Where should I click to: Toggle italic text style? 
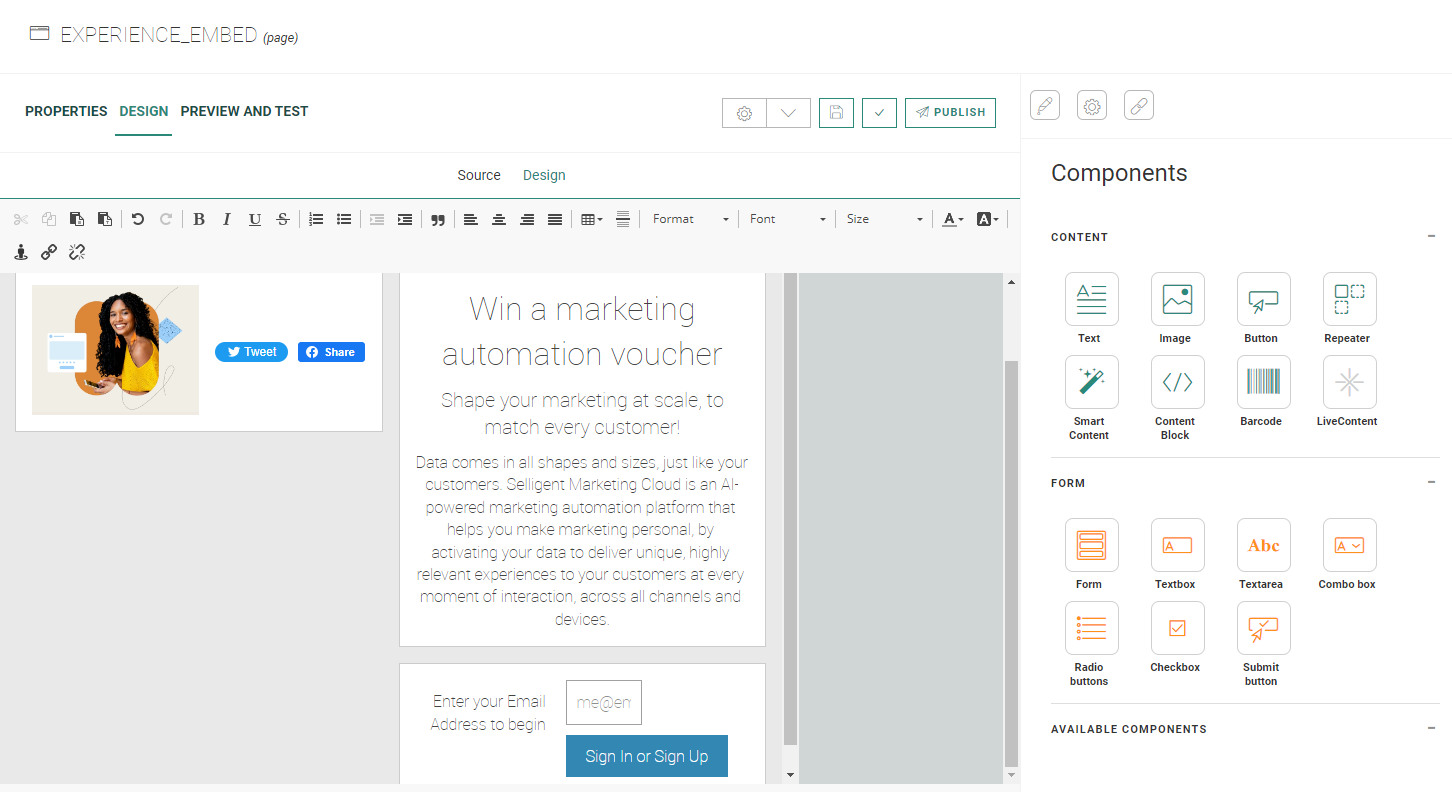[x=227, y=219]
